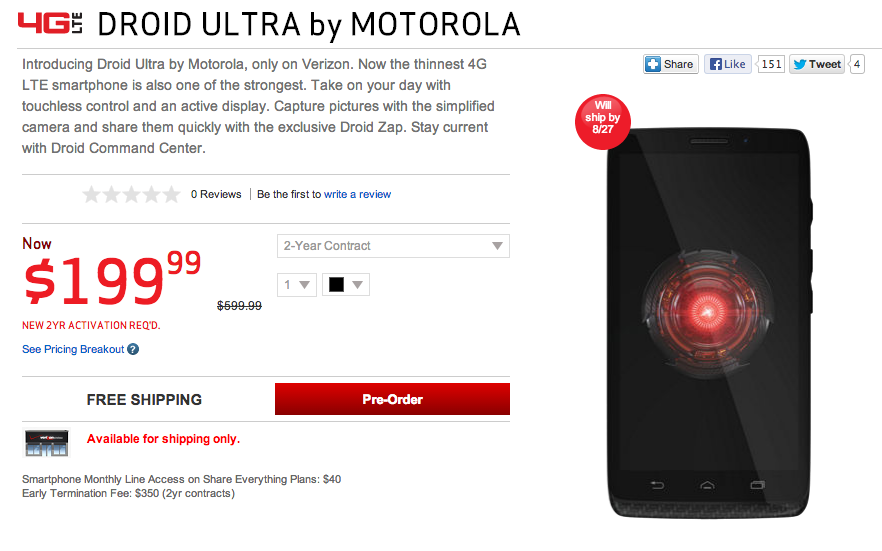Click the Facebook like count 151
The height and width of the screenshot is (551, 882).
click(771, 64)
